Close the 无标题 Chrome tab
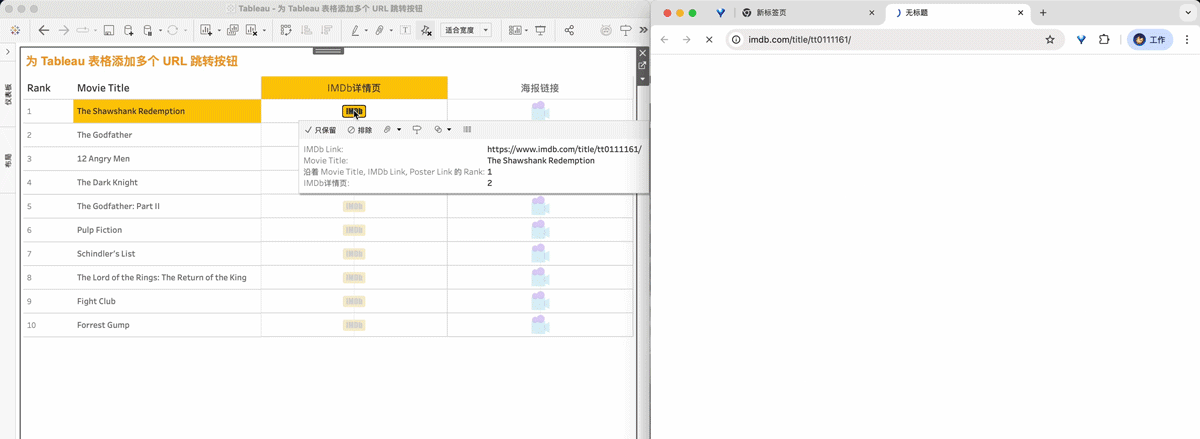1200x439 pixels. point(1019,13)
